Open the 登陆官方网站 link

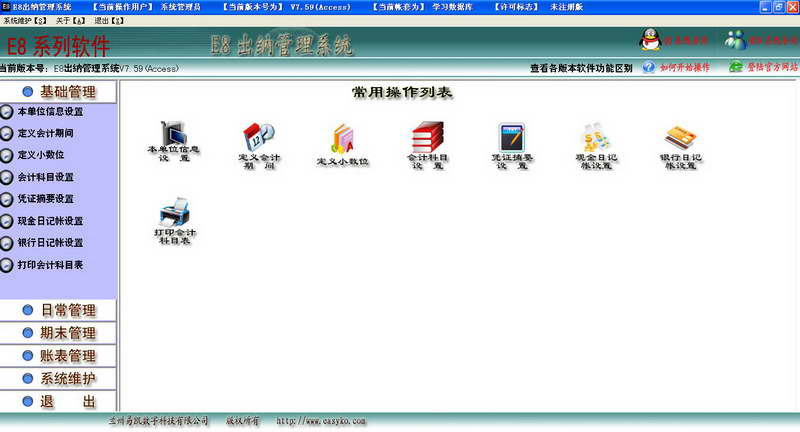(770, 68)
